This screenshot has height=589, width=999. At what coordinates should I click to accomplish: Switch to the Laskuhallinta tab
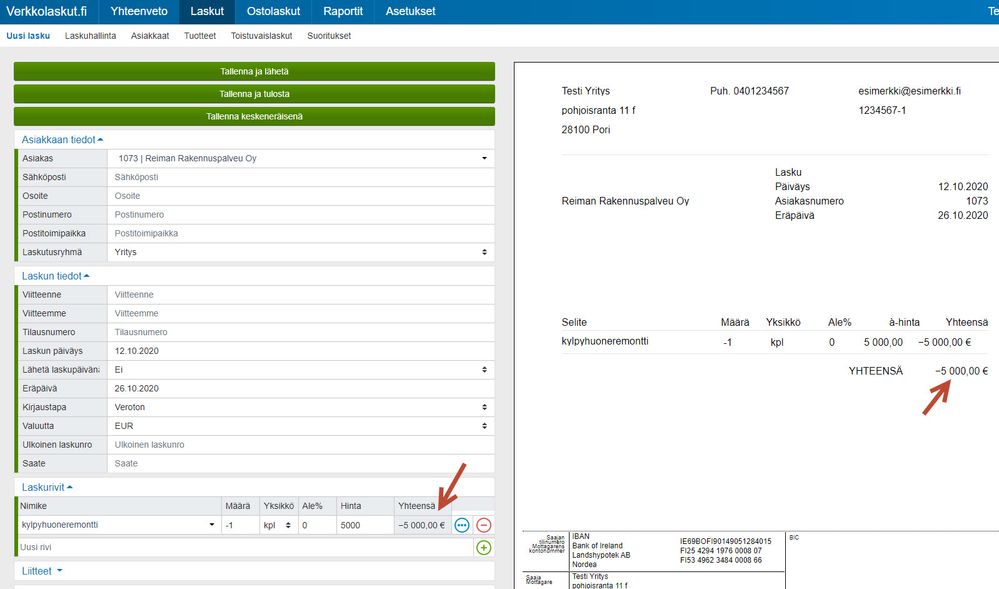(x=90, y=36)
